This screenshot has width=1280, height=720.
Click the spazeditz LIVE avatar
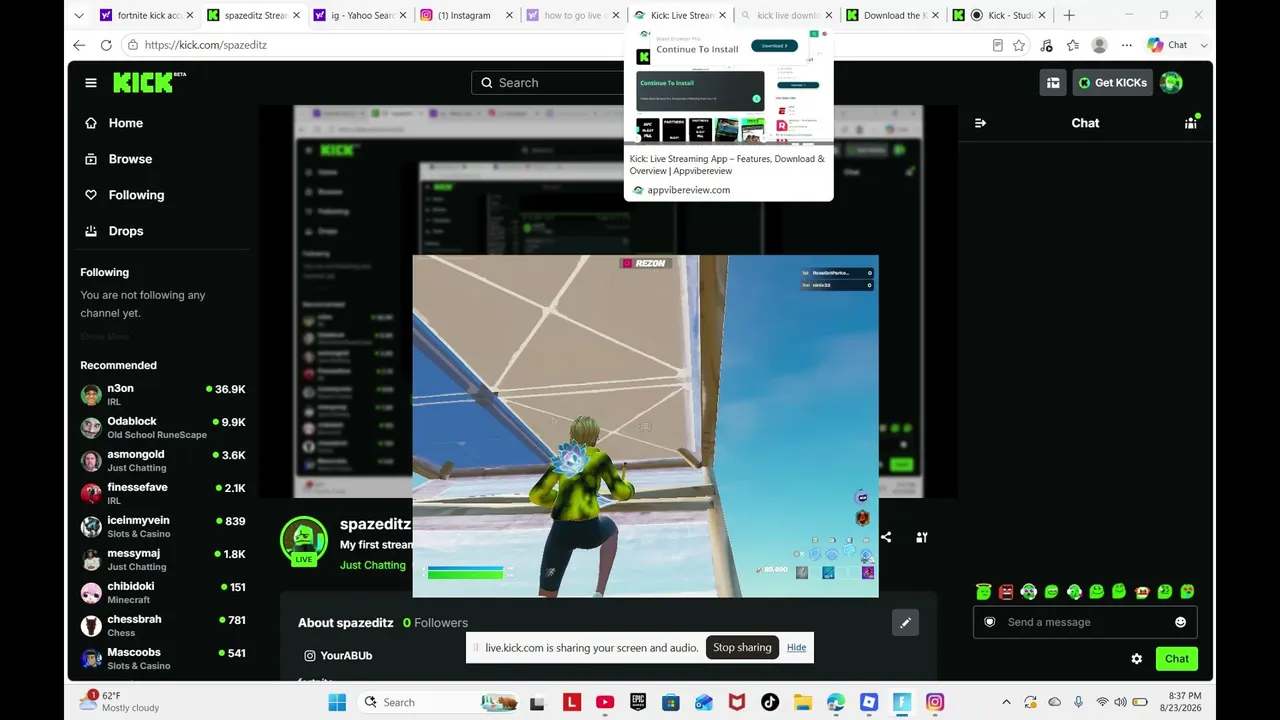[303, 541]
